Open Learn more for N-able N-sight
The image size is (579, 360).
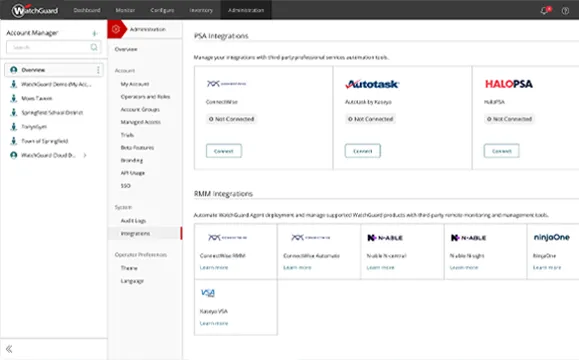click(464, 267)
